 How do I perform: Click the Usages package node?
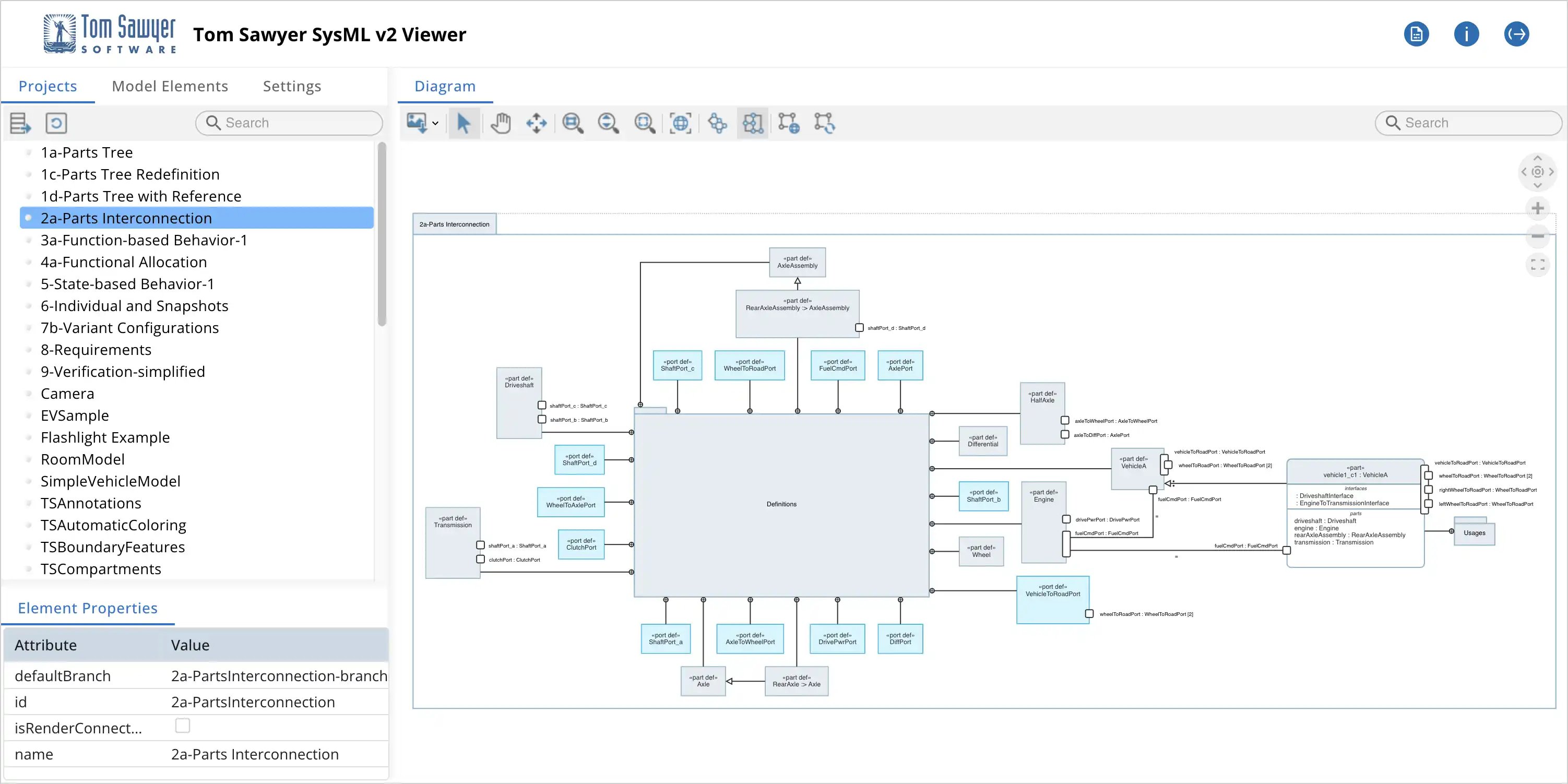(x=1474, y=532)
